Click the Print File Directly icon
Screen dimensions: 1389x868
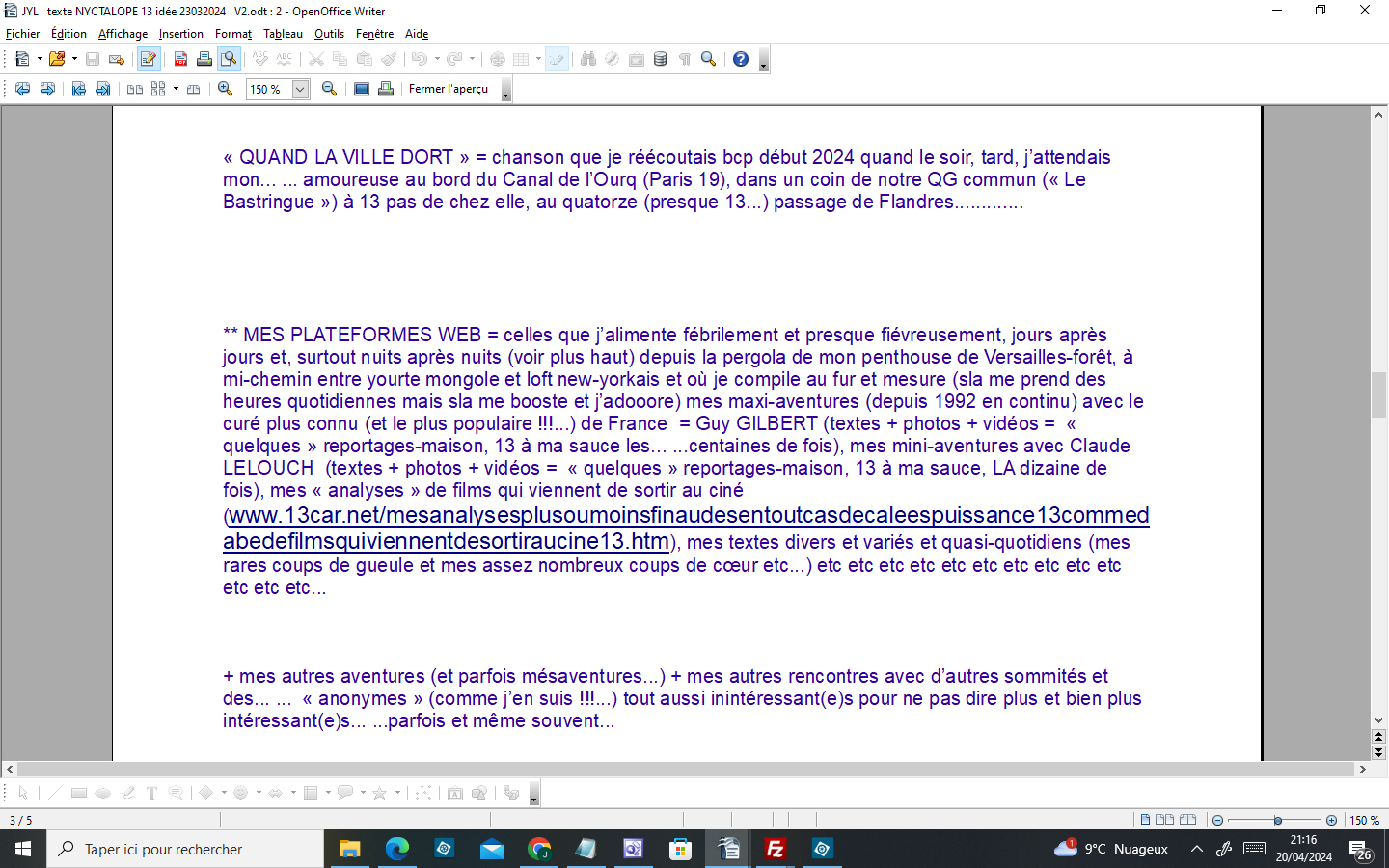(204, 59)
